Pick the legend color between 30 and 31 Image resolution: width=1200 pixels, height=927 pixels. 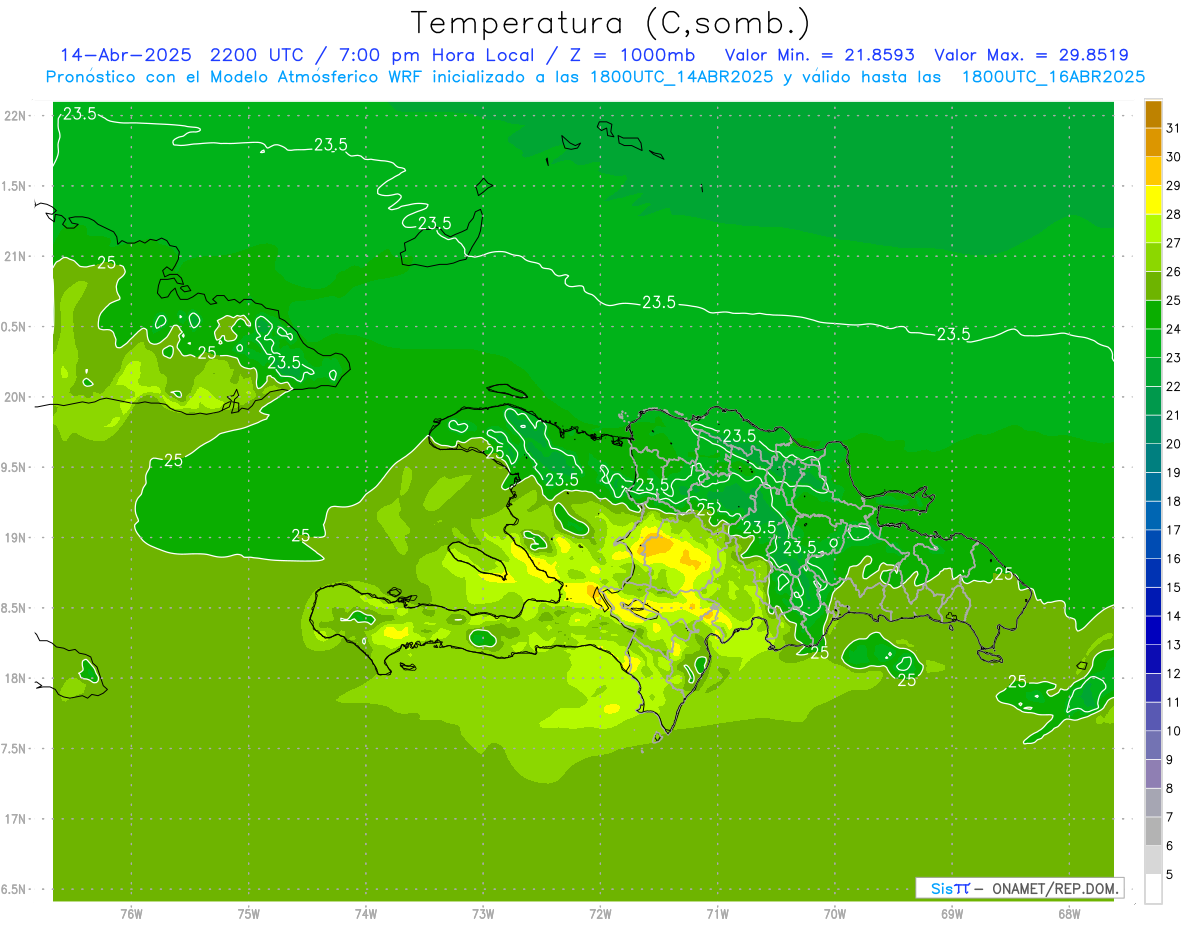click(x=1153, y=143)
